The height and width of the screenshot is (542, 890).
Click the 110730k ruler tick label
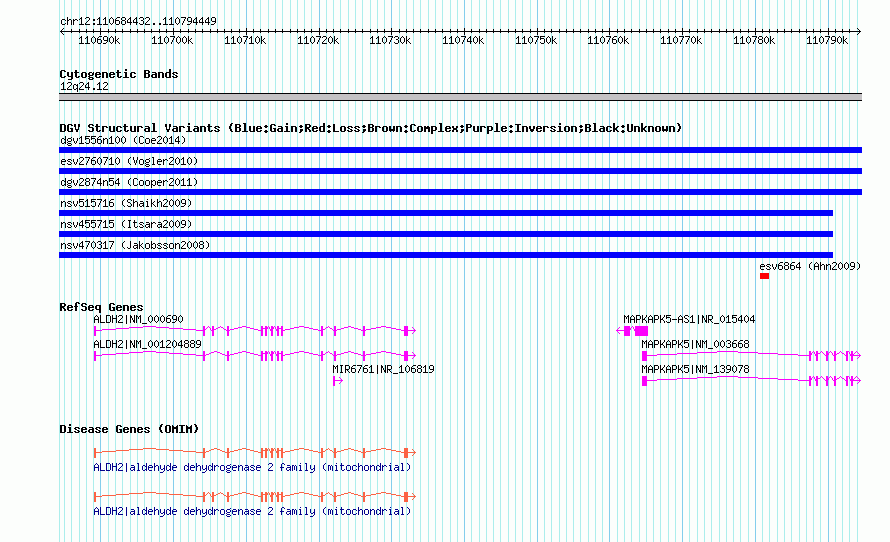pyautogui.click(x=390, y=41)
